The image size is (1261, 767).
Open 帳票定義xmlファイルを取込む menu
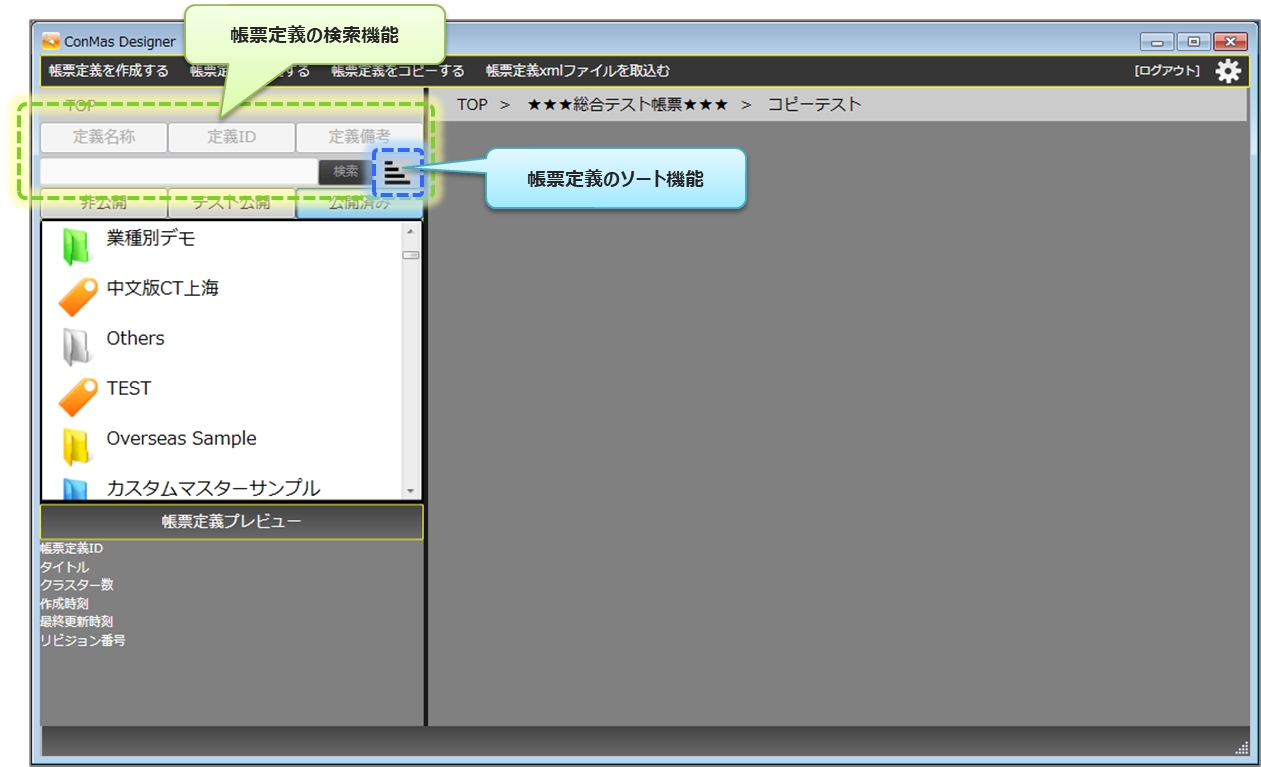[x=577, y=71]
